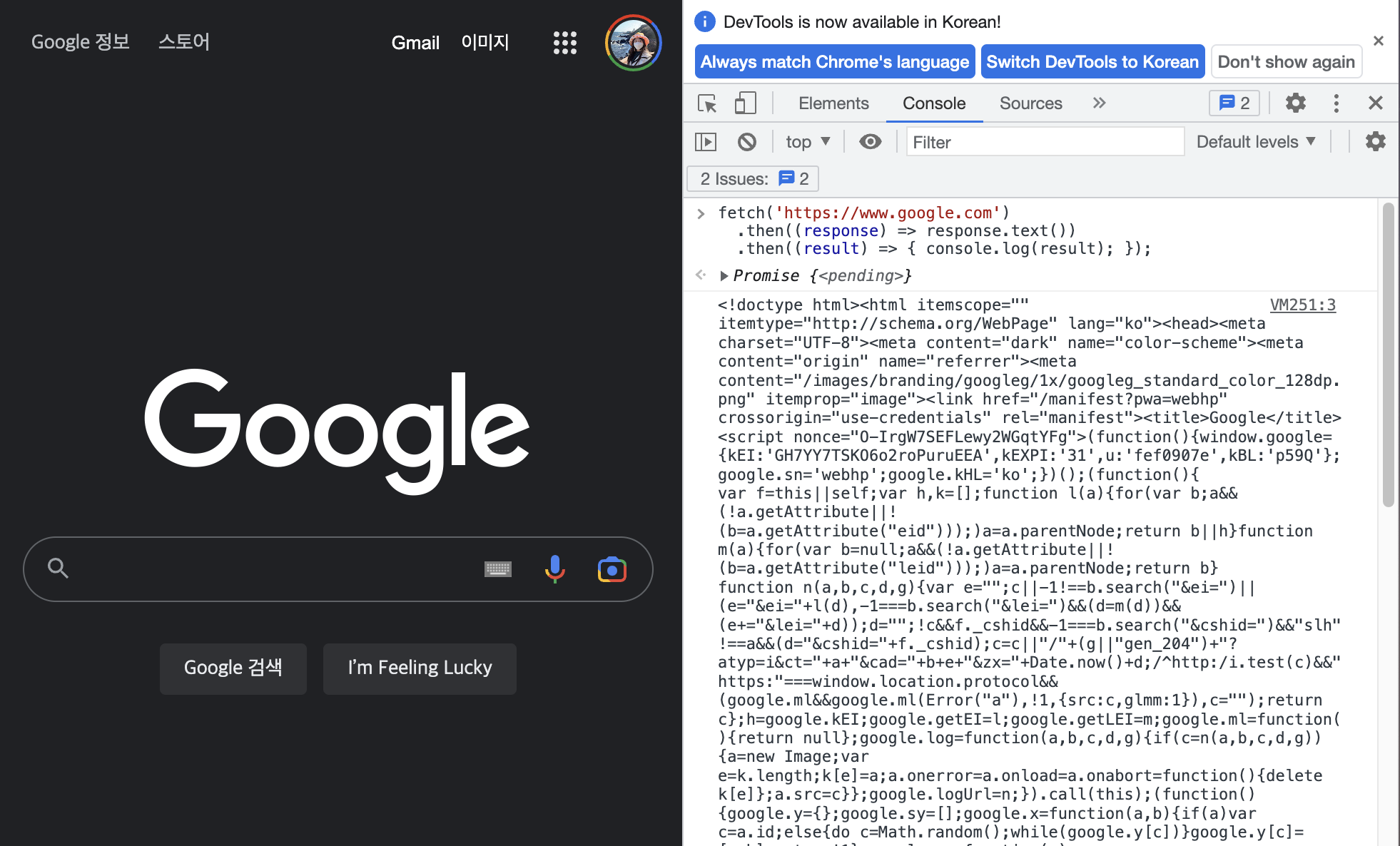Open the on-screen keyboard input tool
The image size is (1400, 846).
(x=497, y=569)
